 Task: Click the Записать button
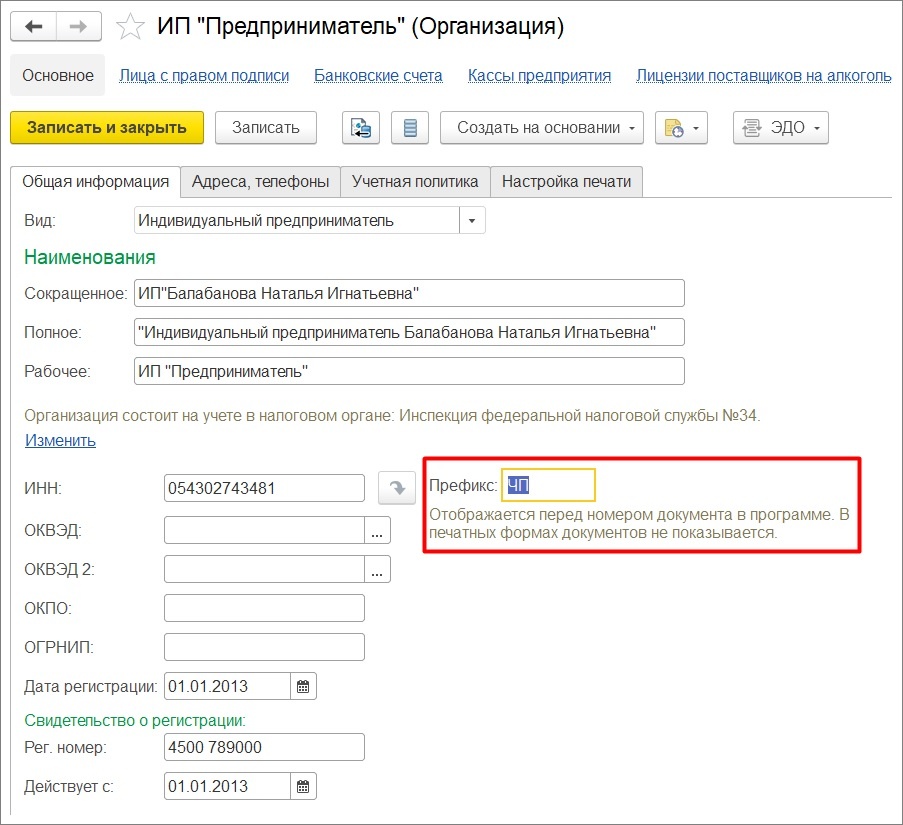(265, 127)
